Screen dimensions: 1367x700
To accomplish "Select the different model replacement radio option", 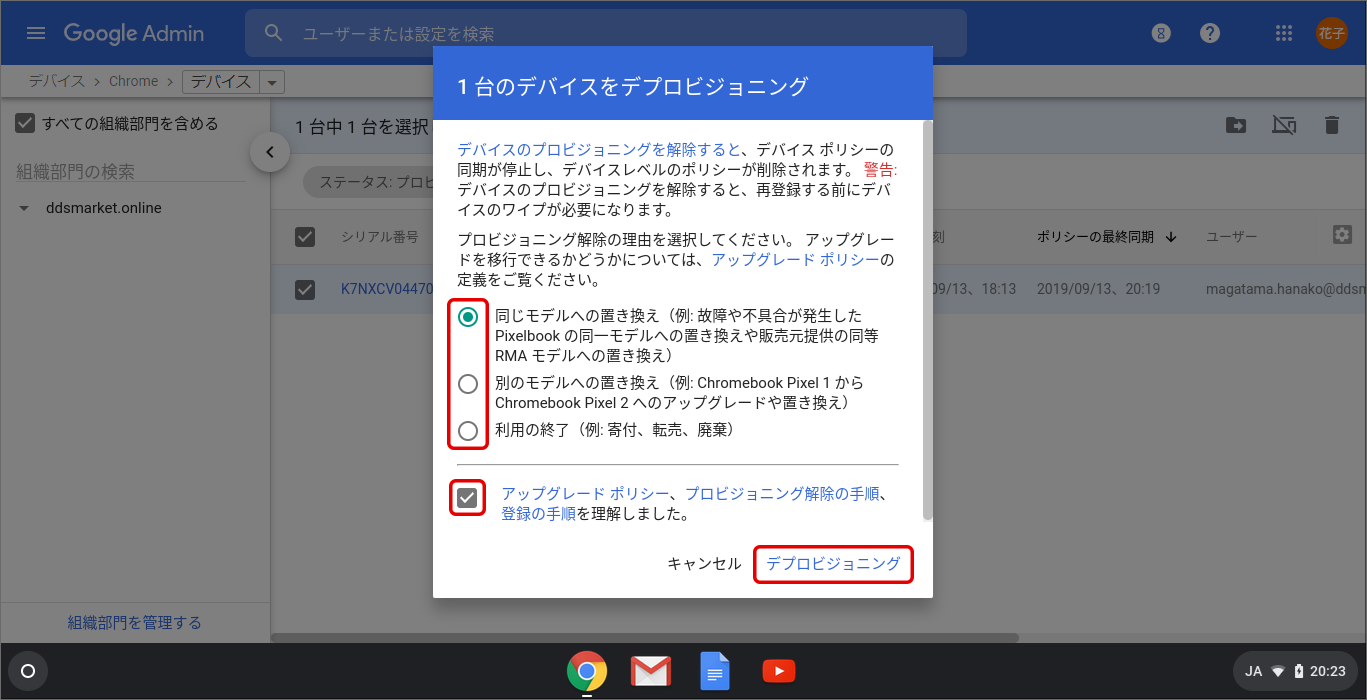I will coord(468,384).
